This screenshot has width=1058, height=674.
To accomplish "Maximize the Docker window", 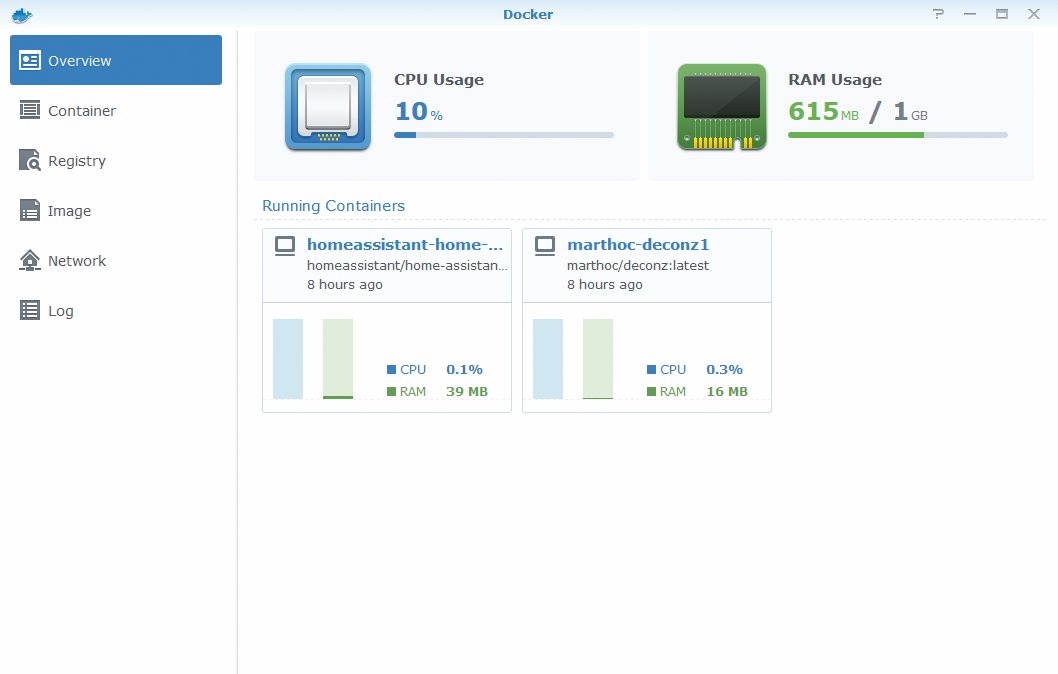I will pyautogui.click(x=1002, y=13).
